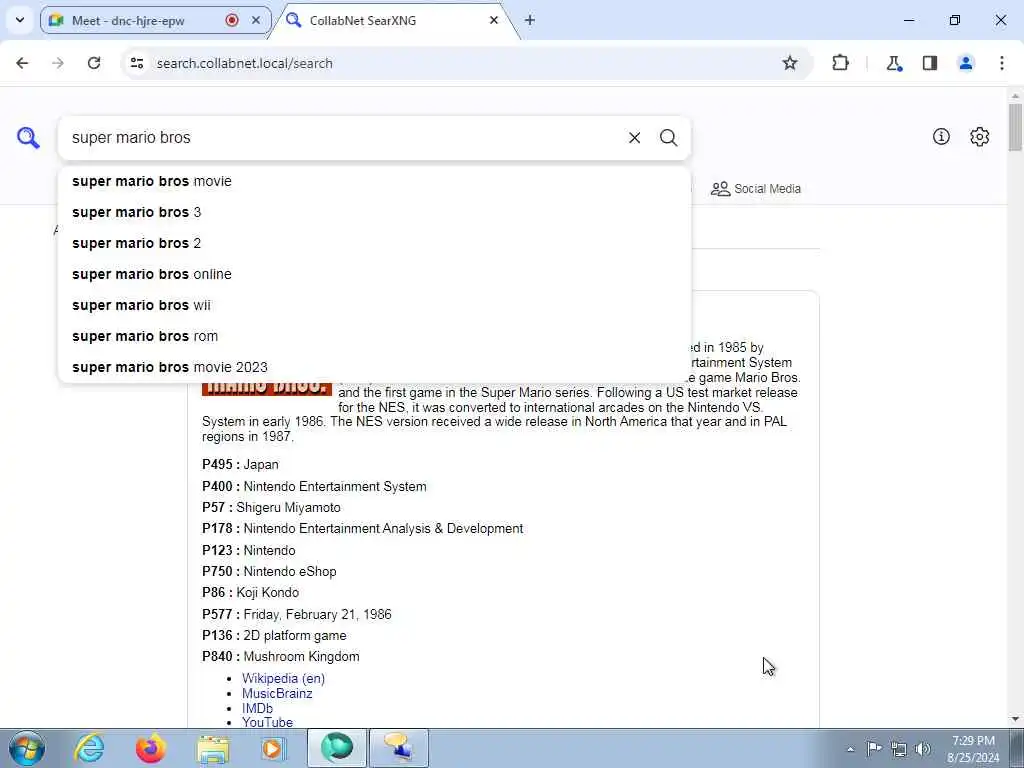Open Chrome Labs flask icon

(x=893, y=63)
